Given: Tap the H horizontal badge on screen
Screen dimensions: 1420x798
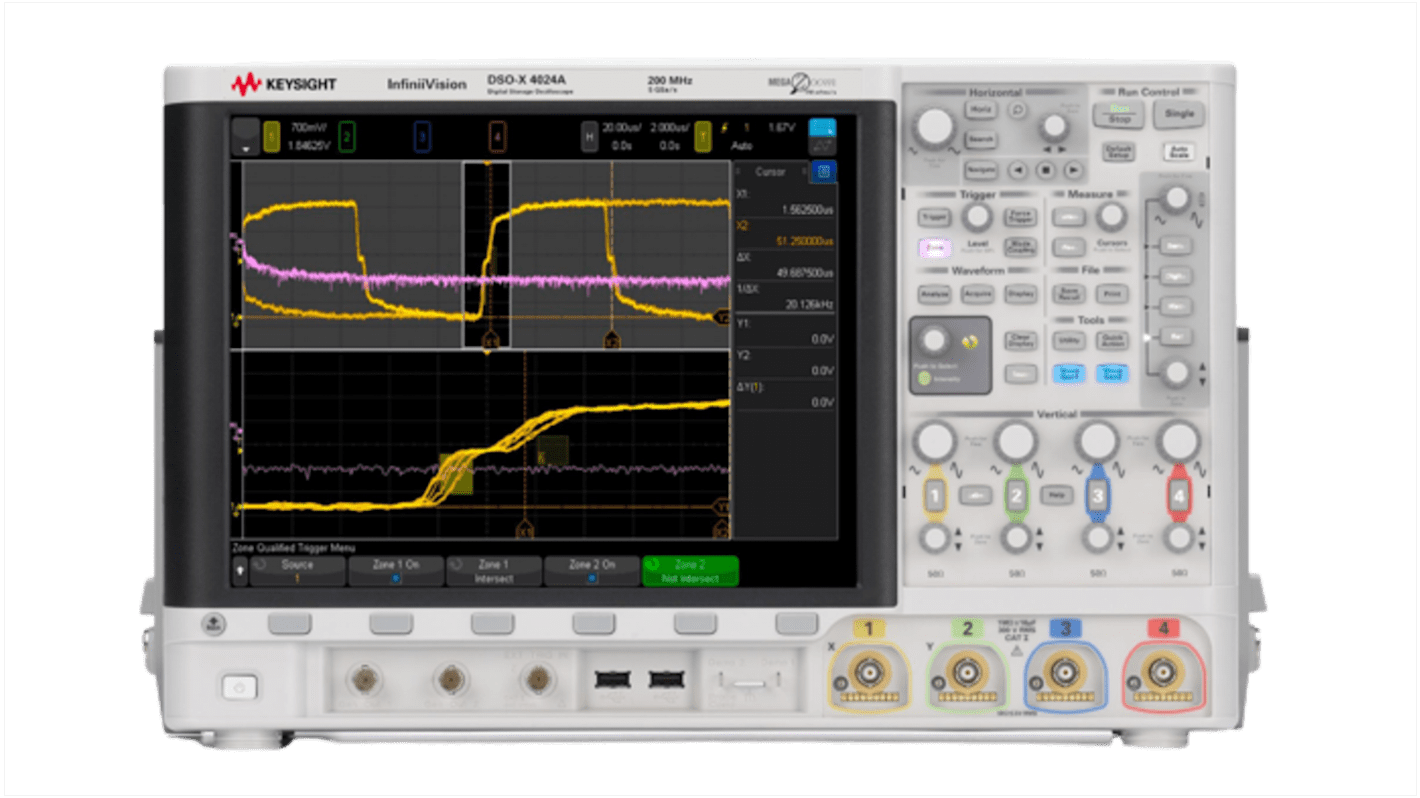Looking at the screenshot, I should tap(590, 137).
